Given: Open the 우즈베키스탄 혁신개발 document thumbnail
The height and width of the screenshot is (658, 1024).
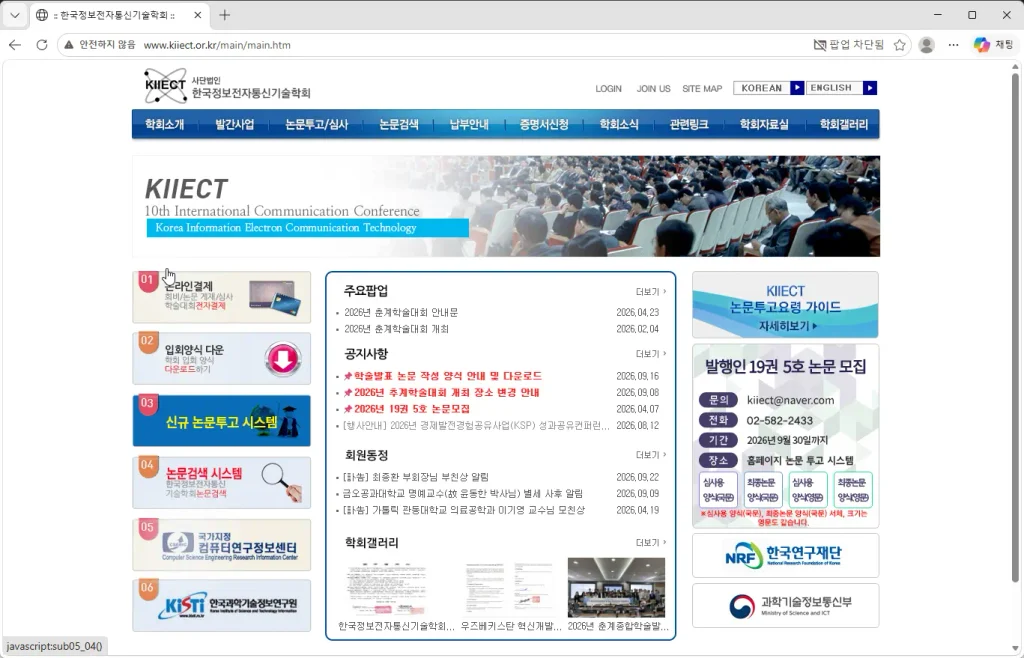Looking at the screenshot, I should tap(509, 588).
